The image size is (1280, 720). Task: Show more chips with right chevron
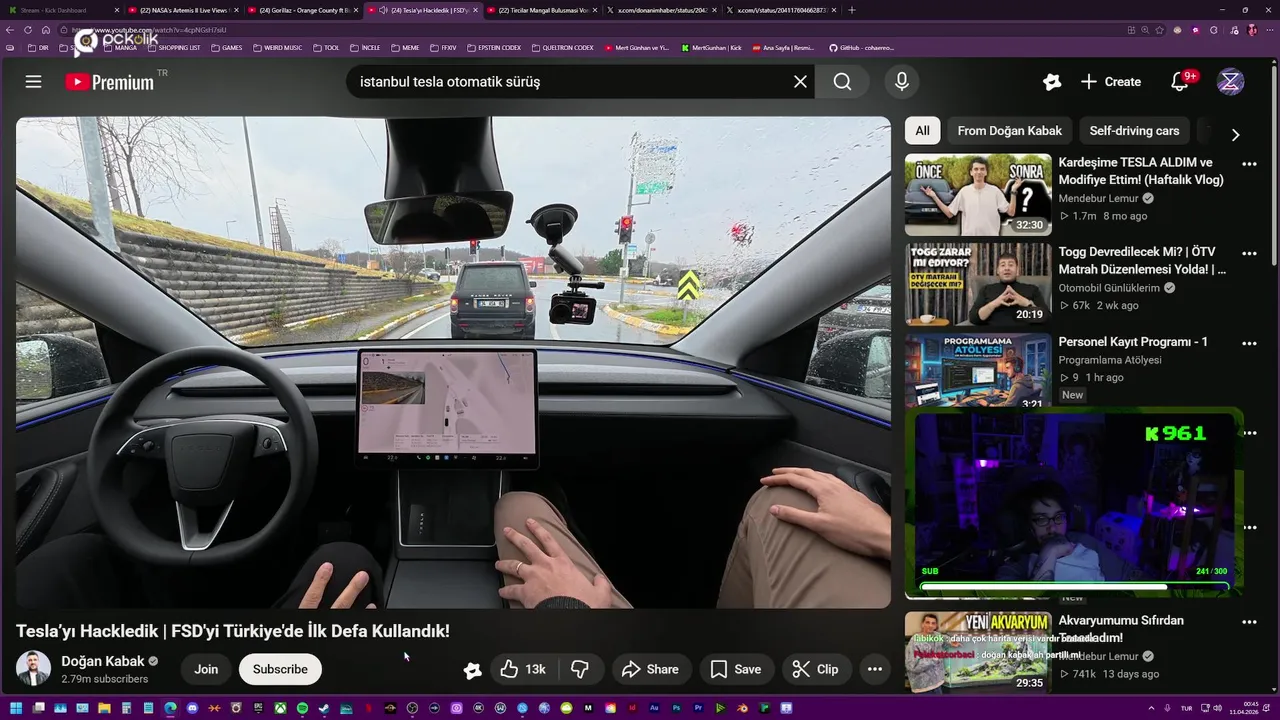[x=1235, y=135]
